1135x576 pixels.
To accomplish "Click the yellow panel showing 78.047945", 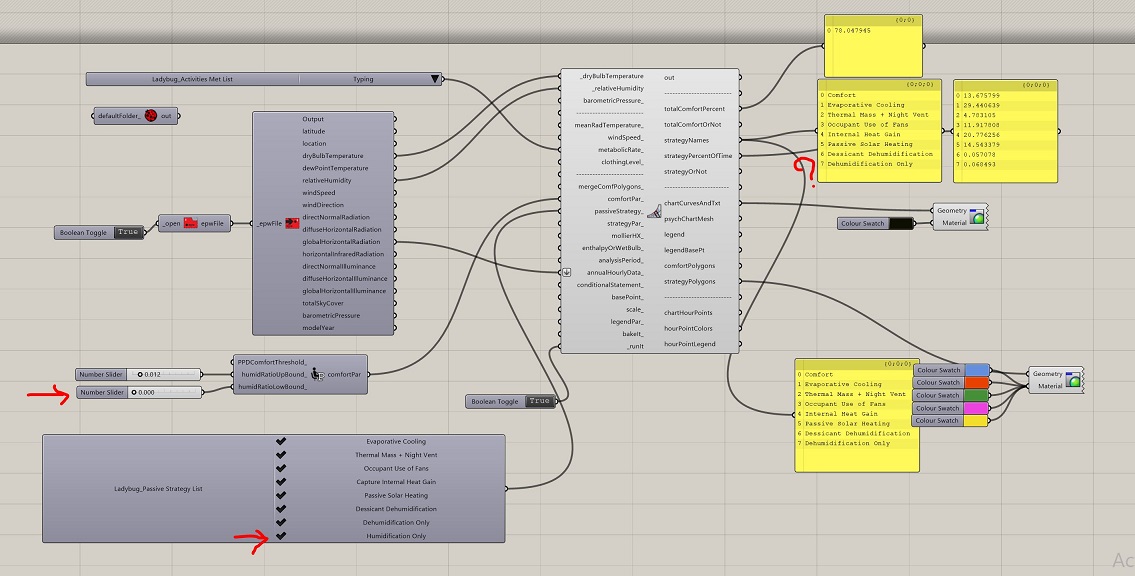I will [874, 46].
